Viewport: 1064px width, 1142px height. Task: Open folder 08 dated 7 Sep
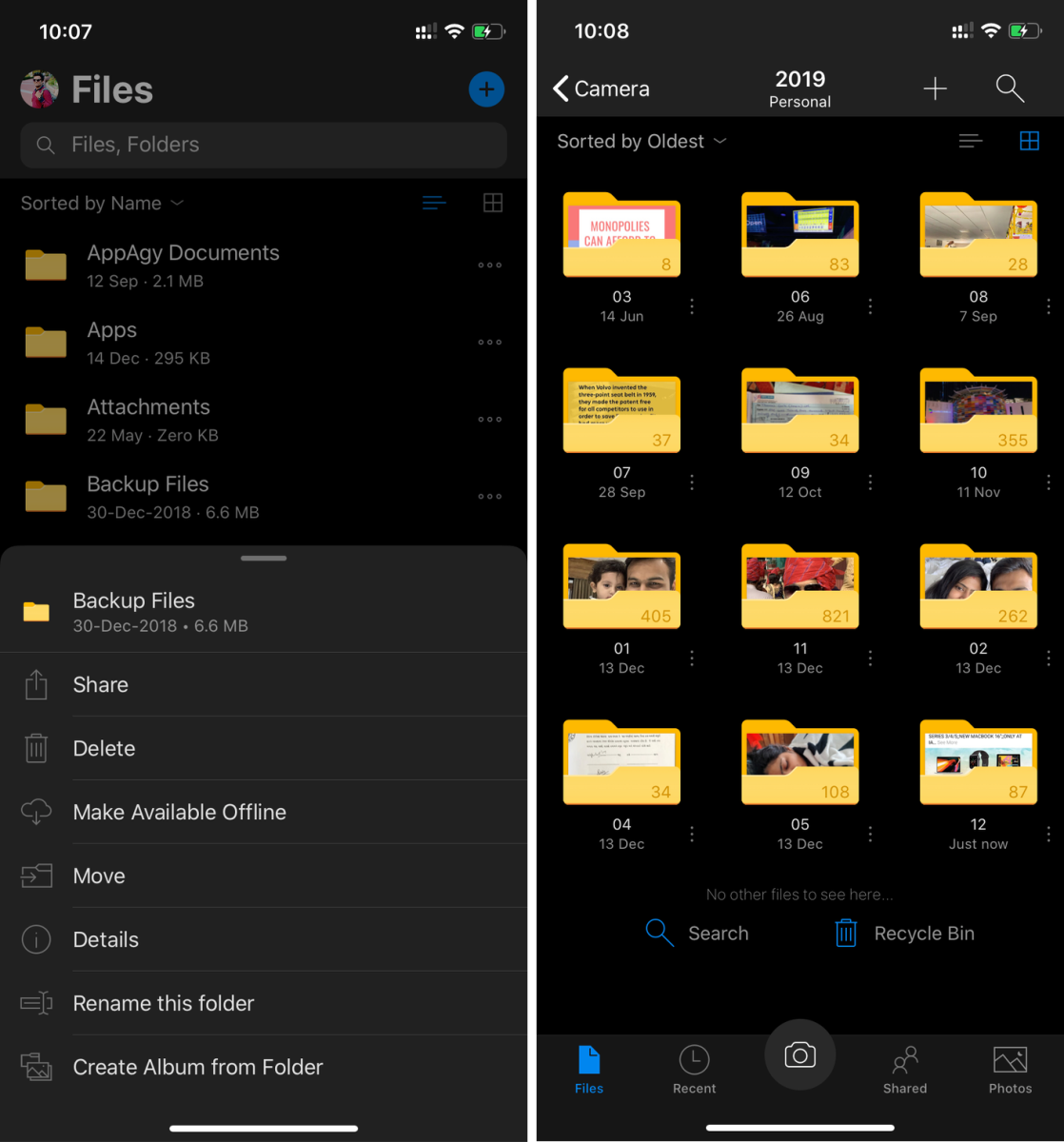pos(978,235)
